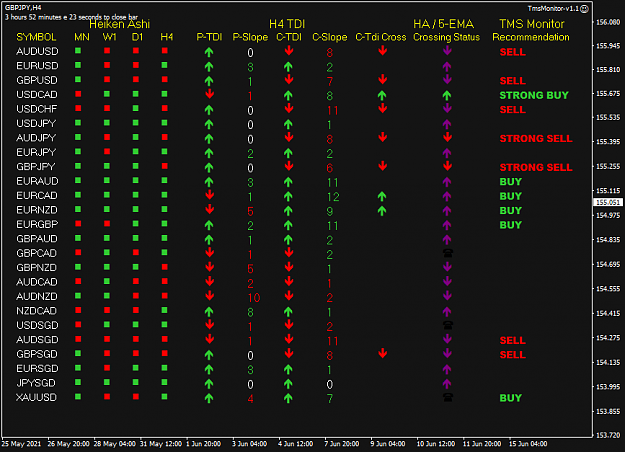Image resolution: width=625 pixels, height=452 pixels.
Task: Click the USDCHF symbol name in the list
Action: (x=37, y=109)
